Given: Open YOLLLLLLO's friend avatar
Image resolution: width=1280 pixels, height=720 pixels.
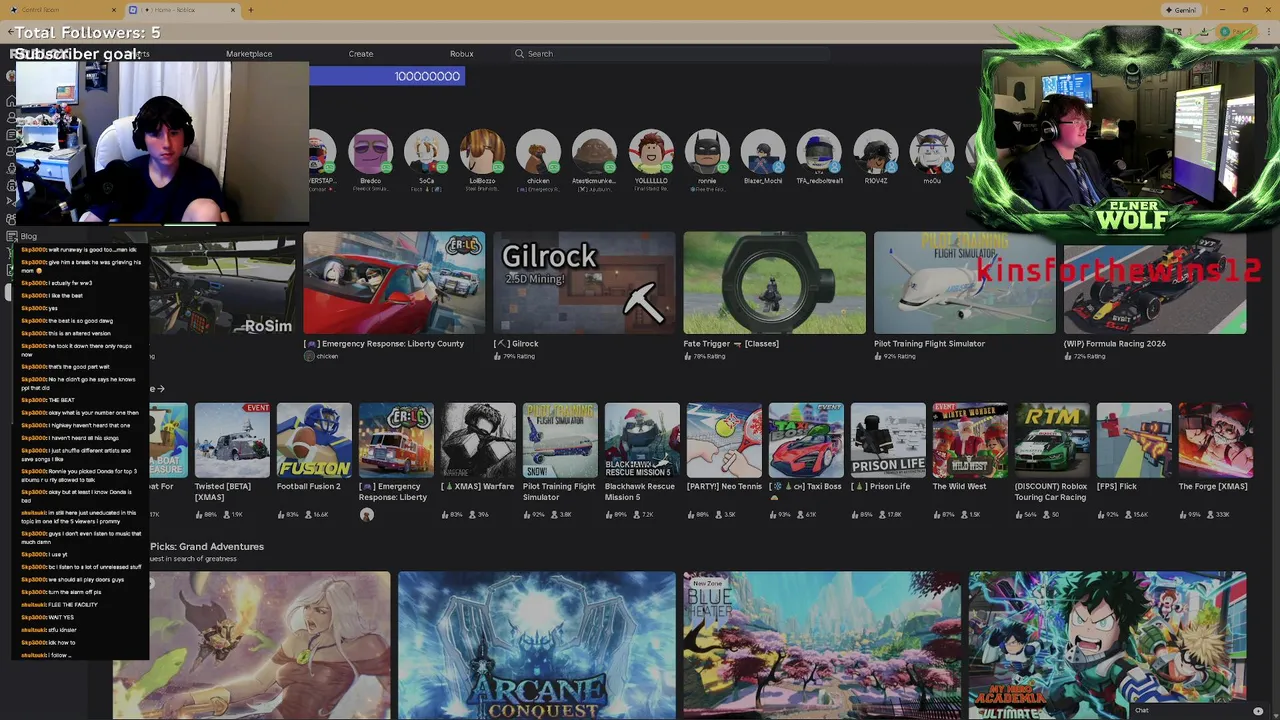Looking at the screenshot, I should pyautogui.click(x=651, y=153).
